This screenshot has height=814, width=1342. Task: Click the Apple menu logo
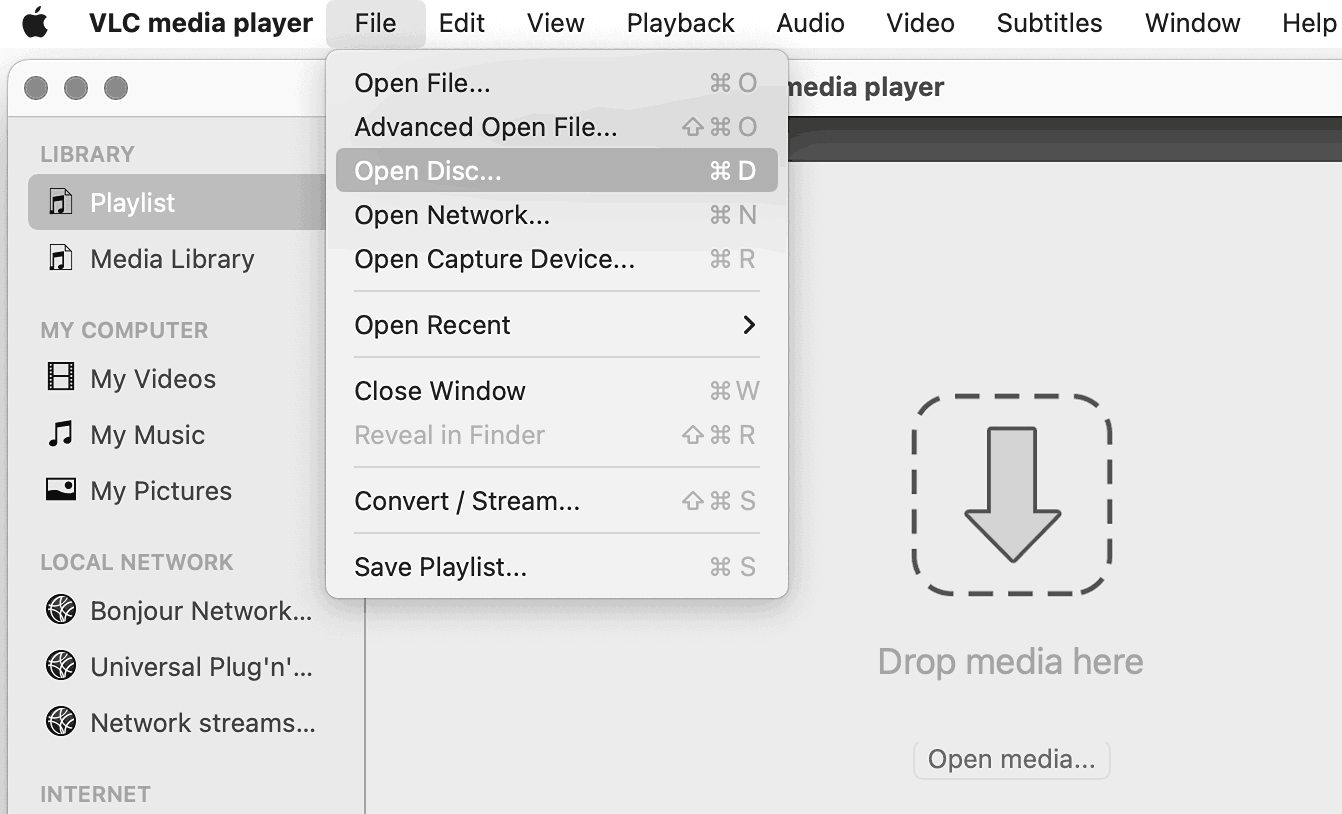(x=35, y=22)
